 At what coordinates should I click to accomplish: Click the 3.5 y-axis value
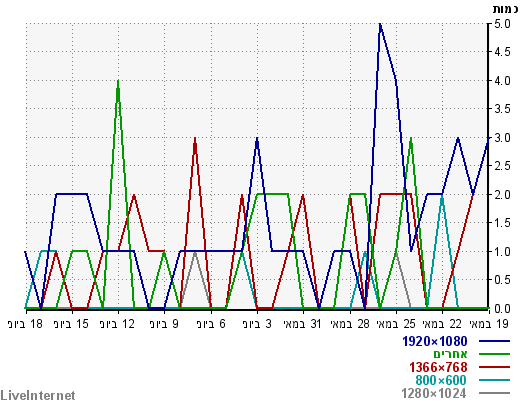pos(502,109)
